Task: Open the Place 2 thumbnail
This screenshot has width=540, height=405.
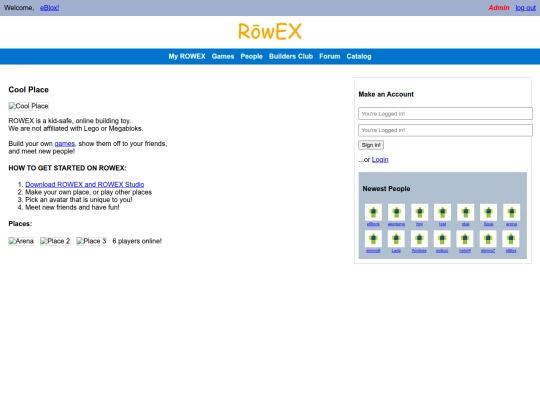Action: [x=55, y=241]
